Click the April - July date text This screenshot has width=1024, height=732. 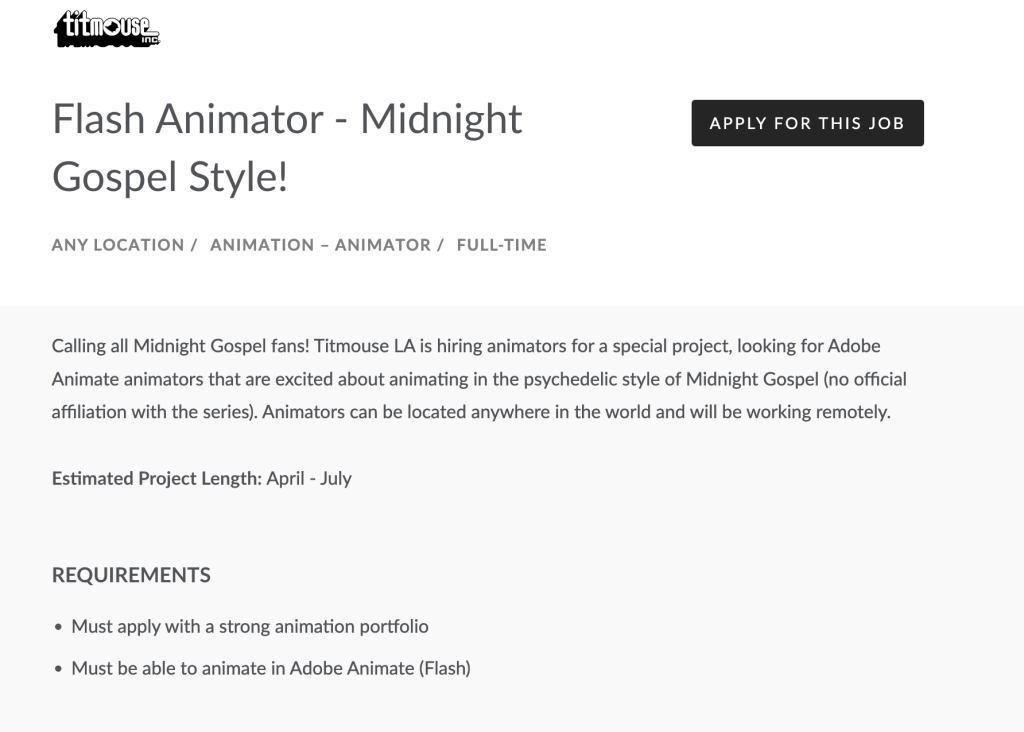pyautogui.click(x=309, y=479)
